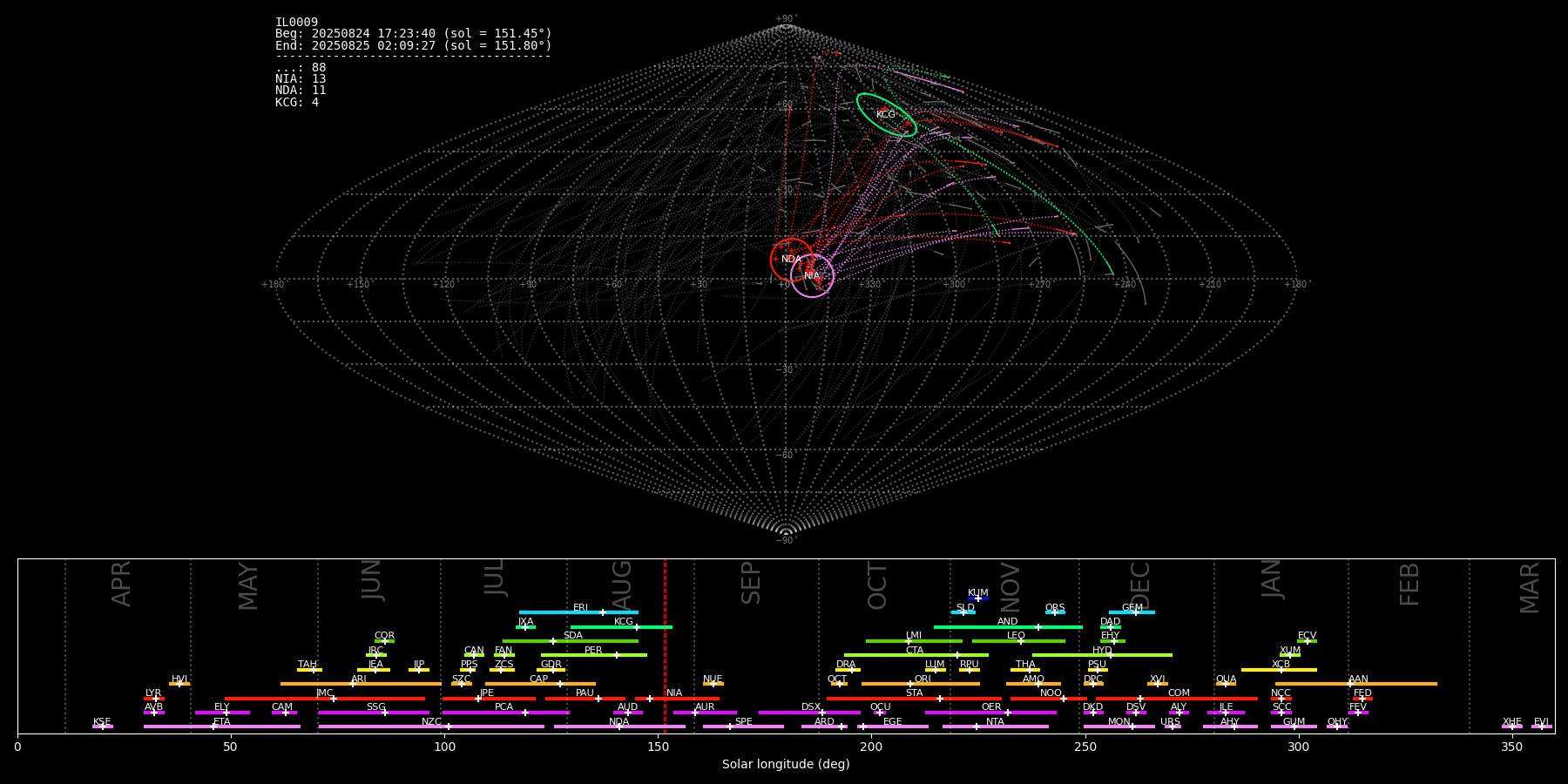Click the AAN shower bar label

click(1358, 679)
